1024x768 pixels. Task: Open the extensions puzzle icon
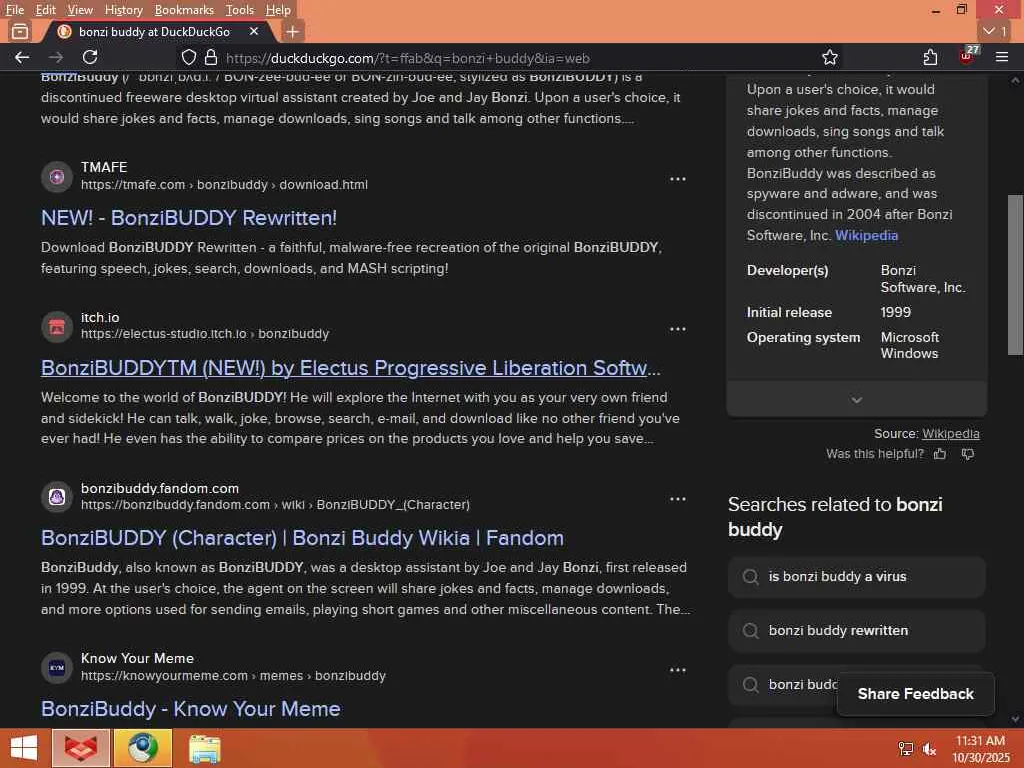[x=930, y=57]
